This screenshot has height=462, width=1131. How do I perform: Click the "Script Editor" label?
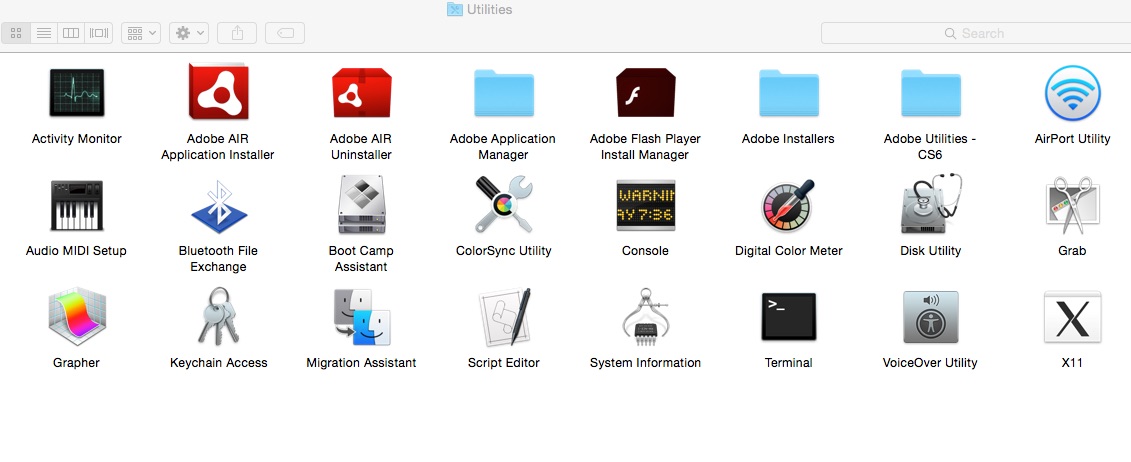[503, 363]
